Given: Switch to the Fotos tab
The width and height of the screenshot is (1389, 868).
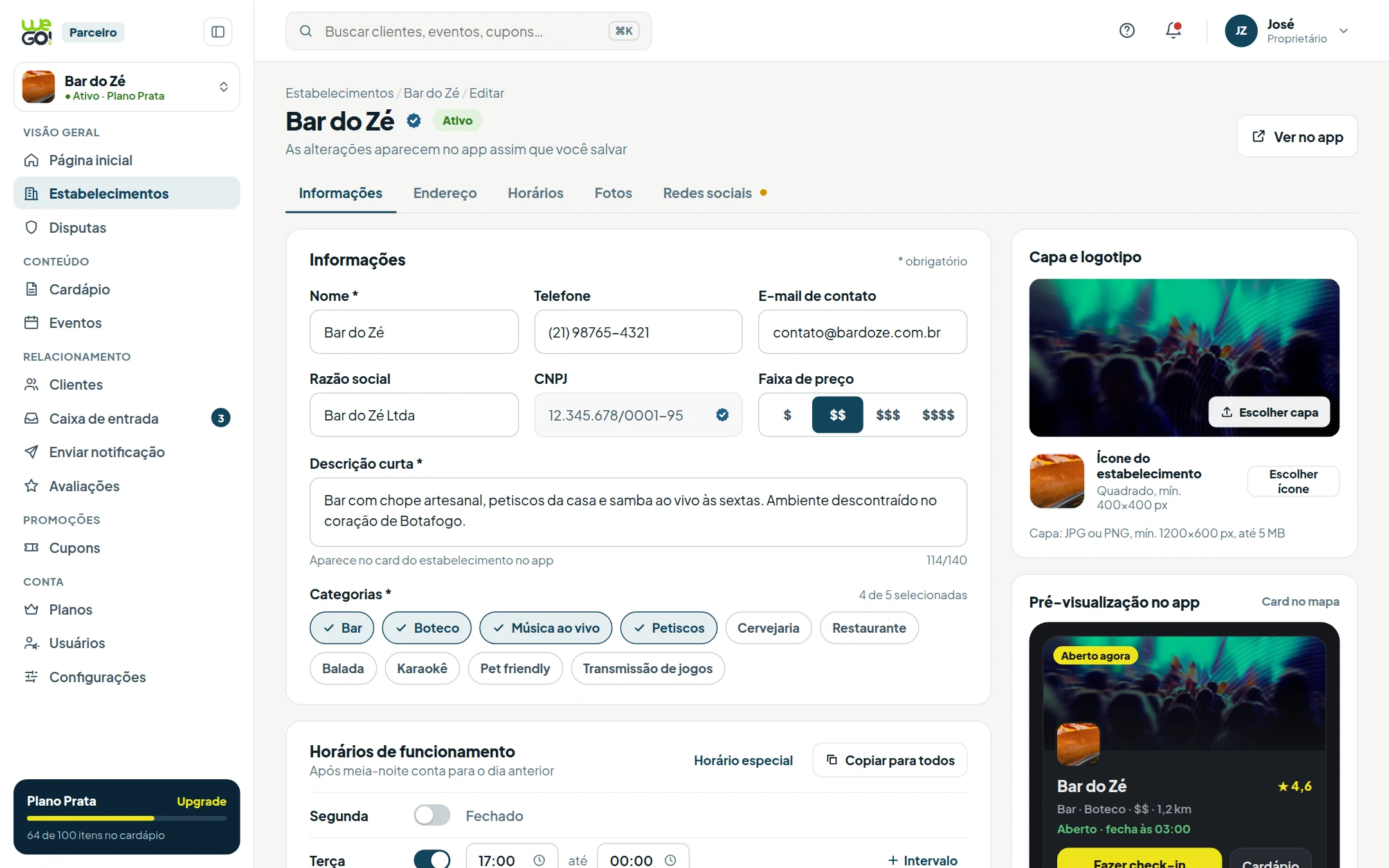Looking at the screenshot, I should (x=613, y=193).
